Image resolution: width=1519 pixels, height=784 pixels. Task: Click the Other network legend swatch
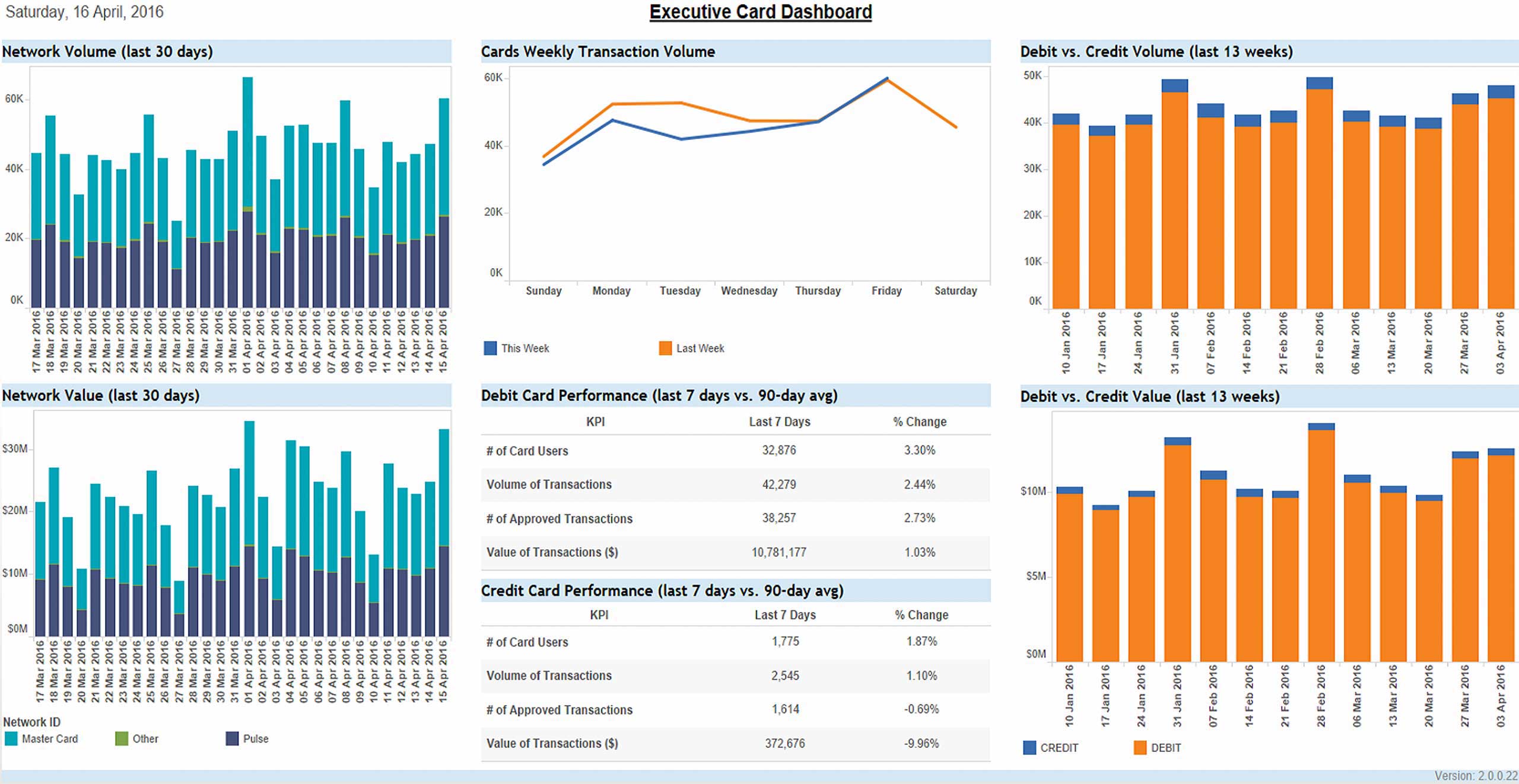(122, 738)
